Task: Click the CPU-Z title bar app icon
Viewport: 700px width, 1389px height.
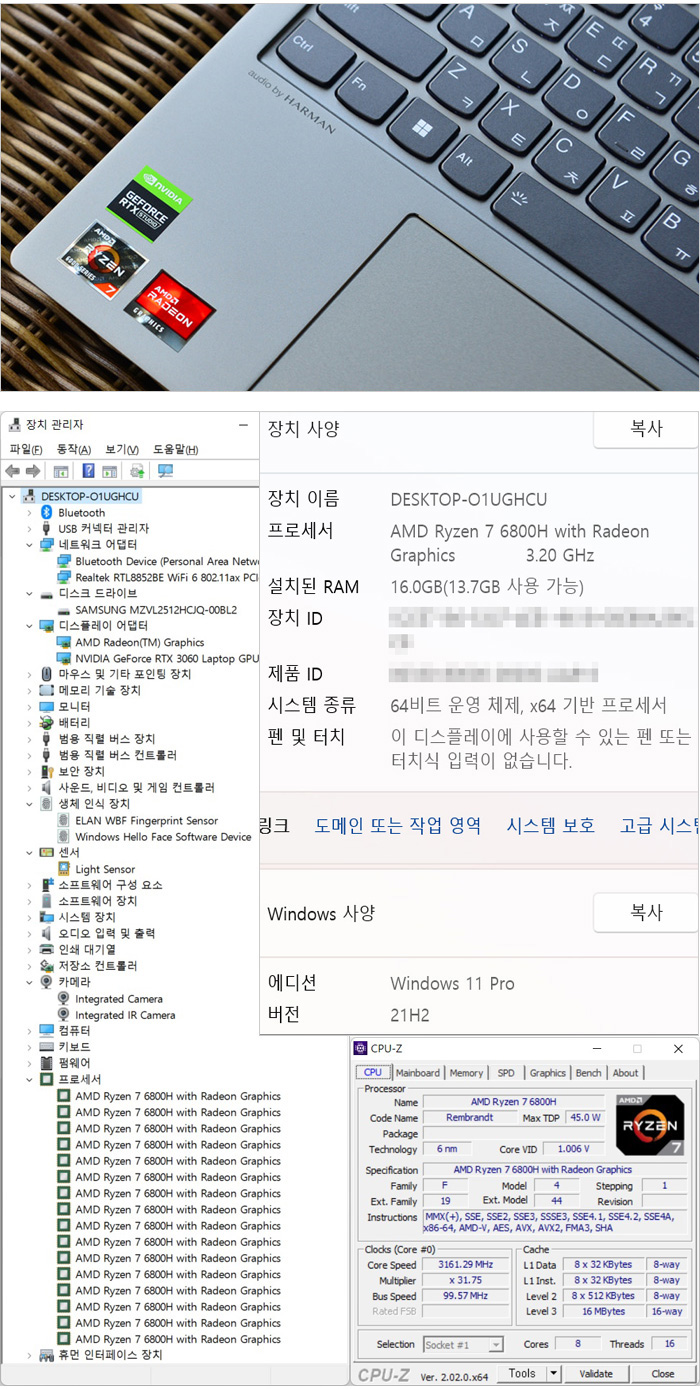Action: pos(361,1048)
